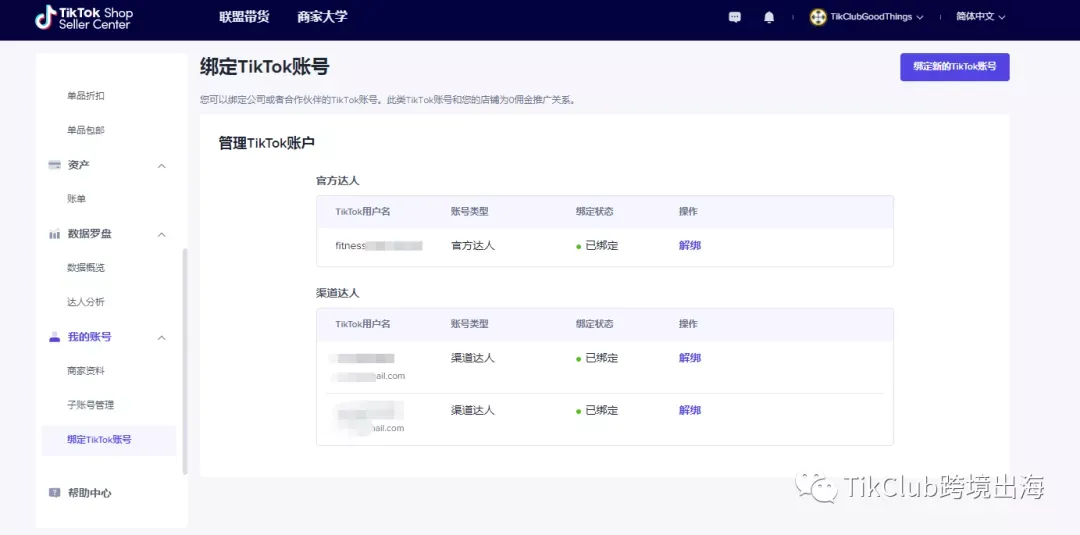Open 子账号管理 in the sidebar
This screenshot has height=535, width=1080.
point(91,406)
